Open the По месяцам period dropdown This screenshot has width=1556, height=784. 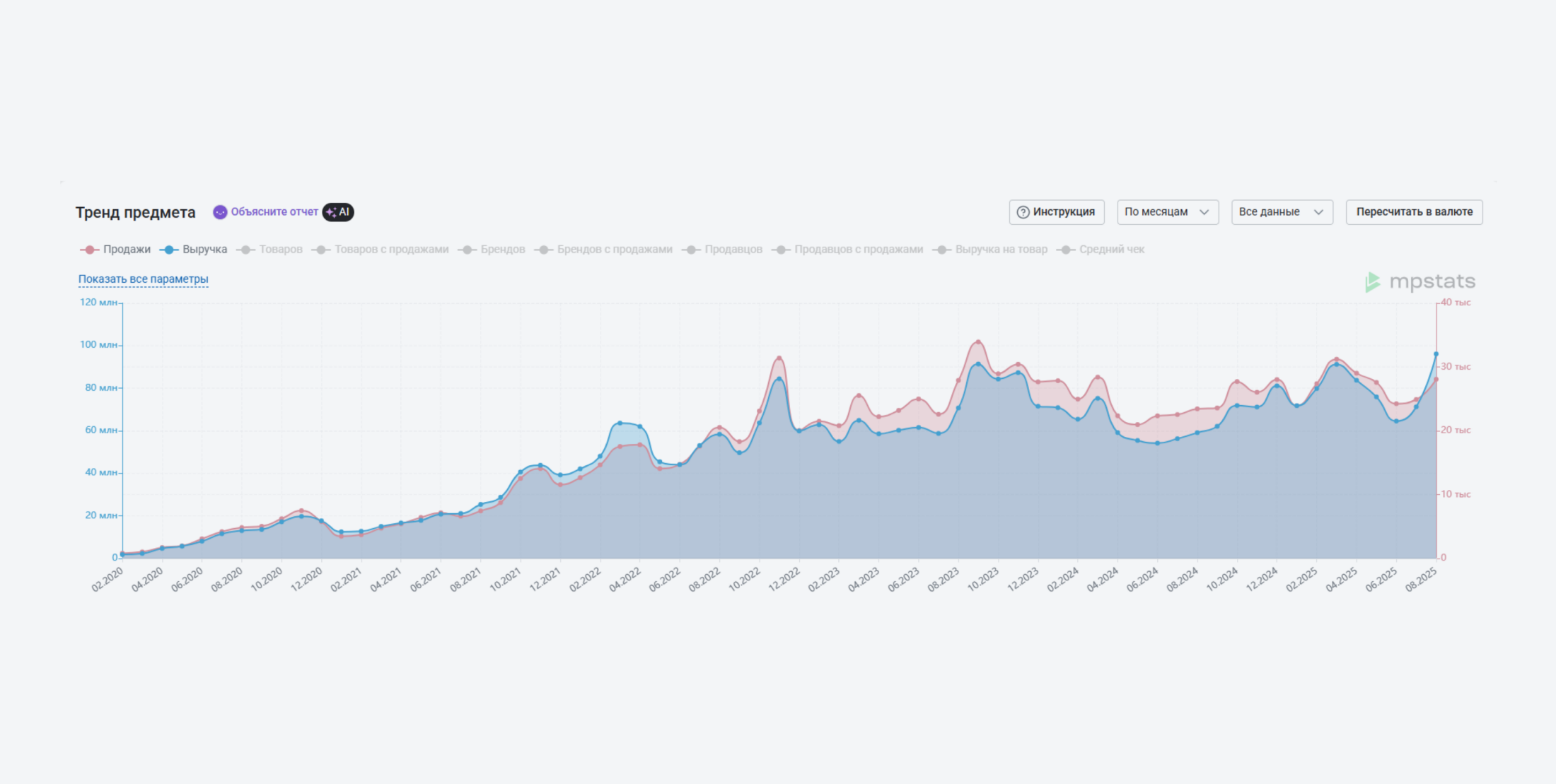(1167, 212)
